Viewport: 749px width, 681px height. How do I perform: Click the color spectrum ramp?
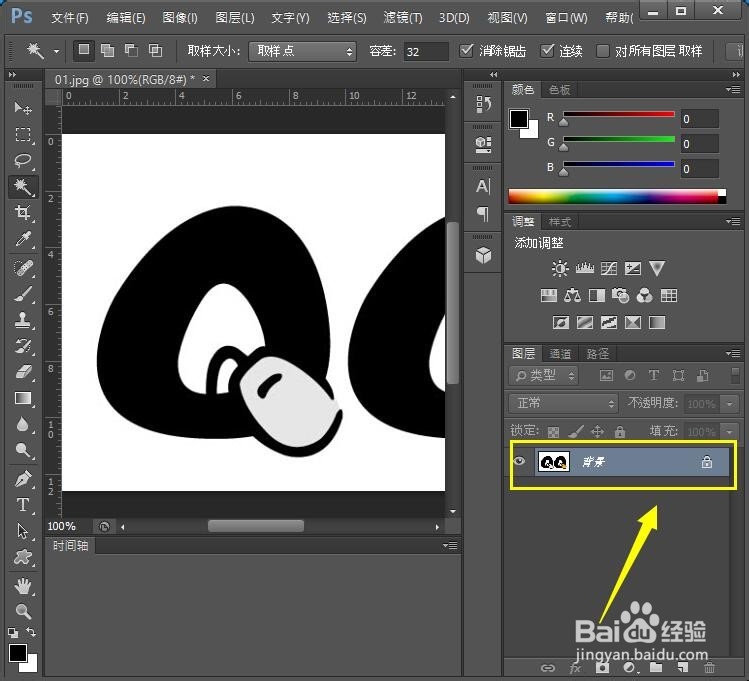pyautogui.click(x=617, y=196)
